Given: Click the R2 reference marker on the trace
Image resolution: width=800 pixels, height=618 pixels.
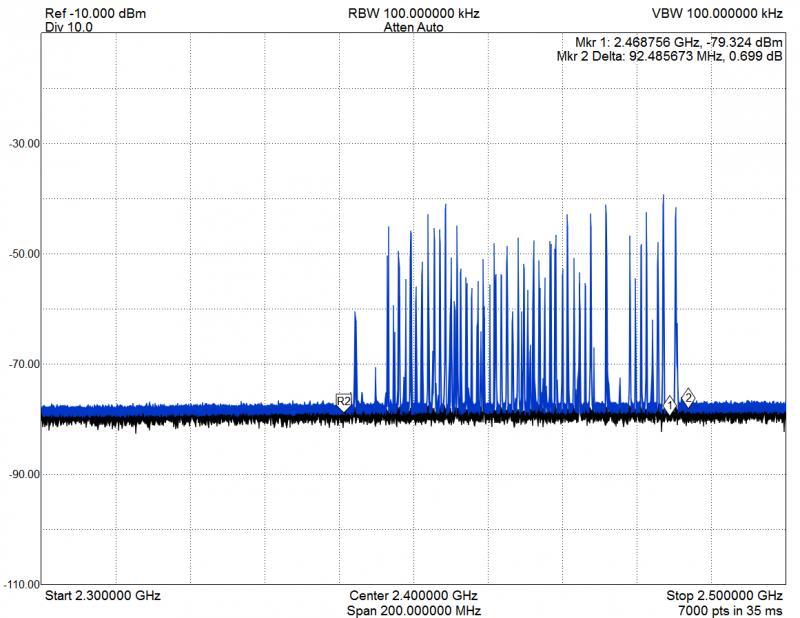Looking at the screenshot, I should click(x=343, y=401).
